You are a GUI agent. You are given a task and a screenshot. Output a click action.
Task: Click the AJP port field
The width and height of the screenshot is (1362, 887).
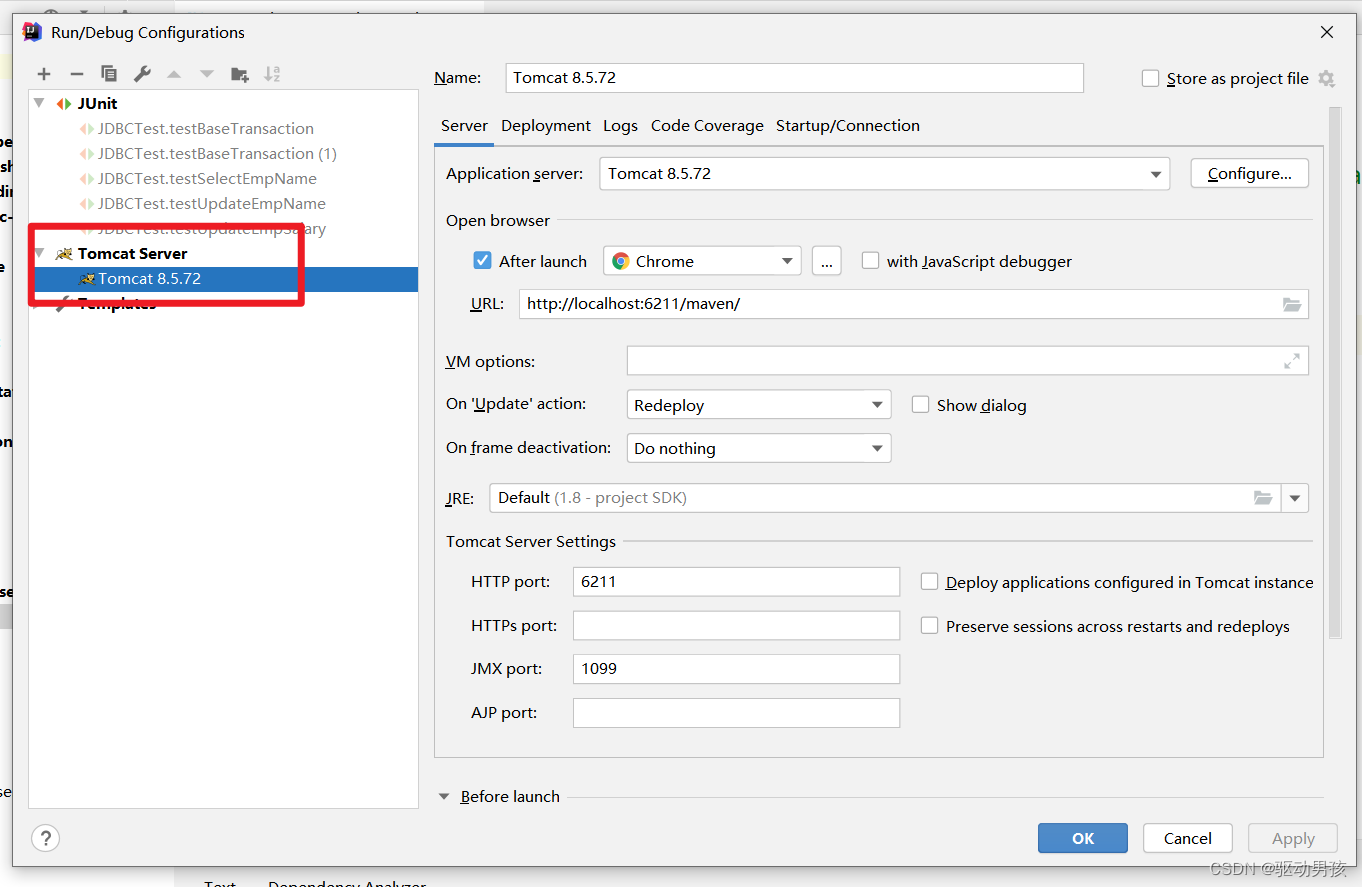(736, 712)
